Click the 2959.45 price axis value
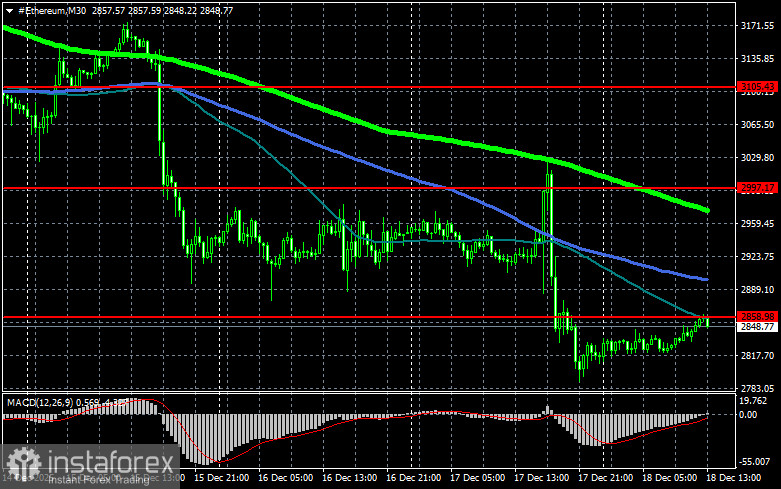The height and width of the screenshot is (489, 781). (x=758, y=224)
